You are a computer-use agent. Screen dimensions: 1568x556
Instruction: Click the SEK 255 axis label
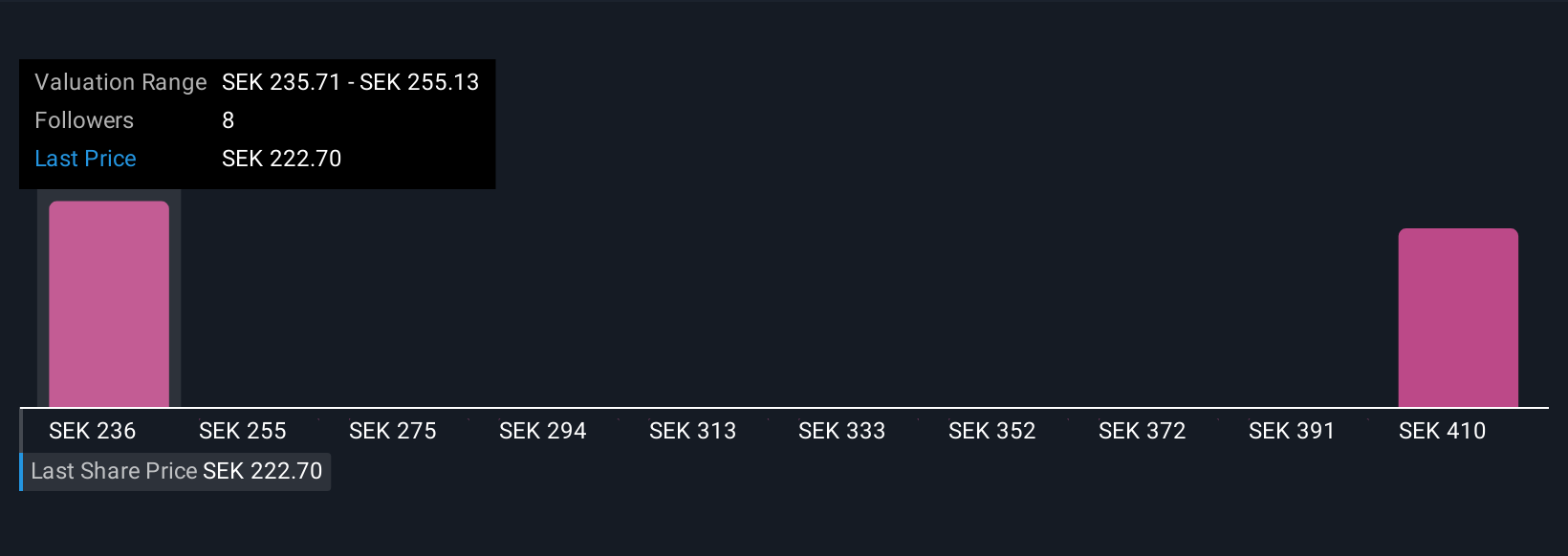[243, 431]
